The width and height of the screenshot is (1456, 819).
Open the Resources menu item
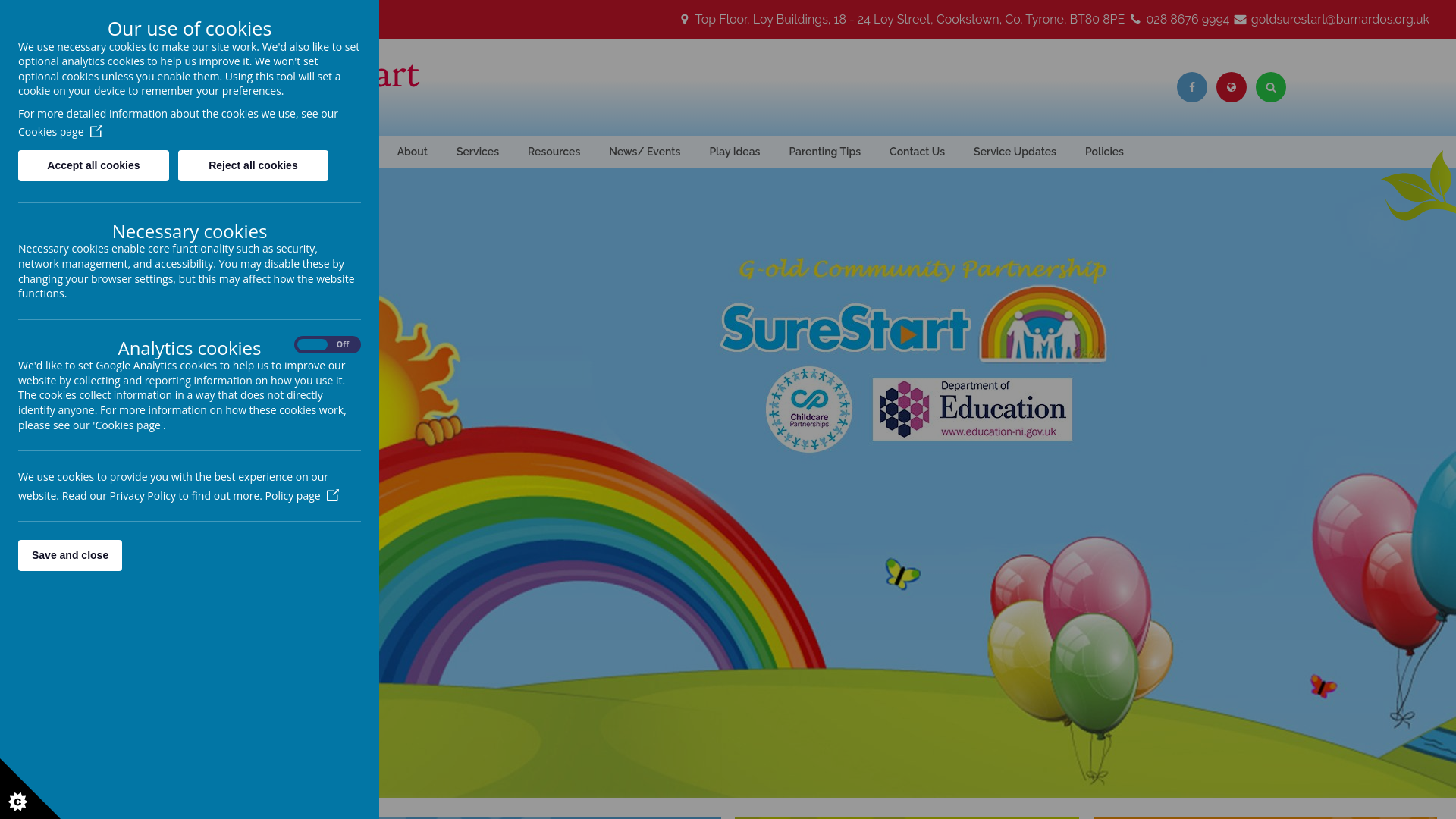554,152
